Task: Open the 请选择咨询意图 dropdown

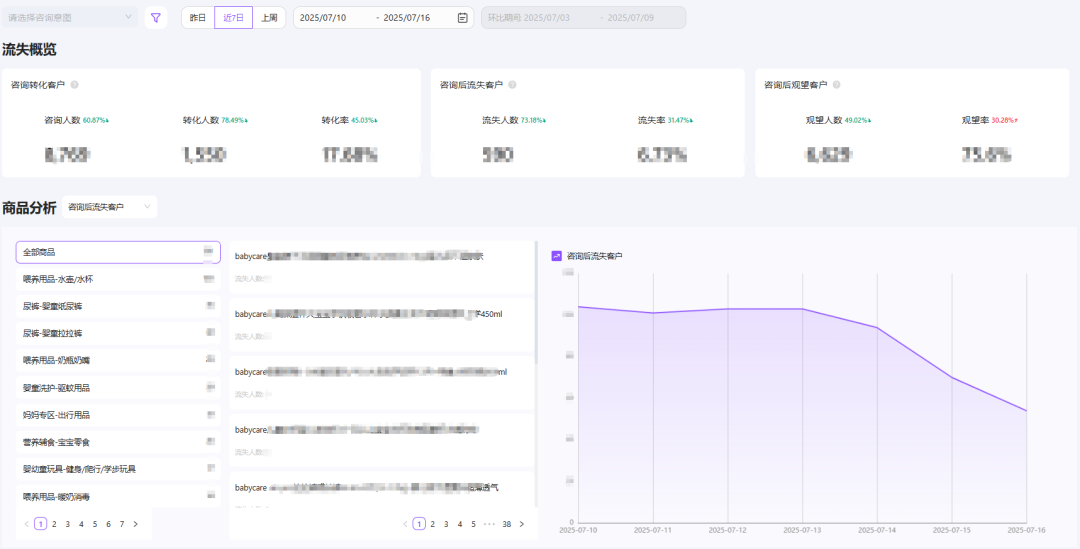Action: click(x=70, y=17)
